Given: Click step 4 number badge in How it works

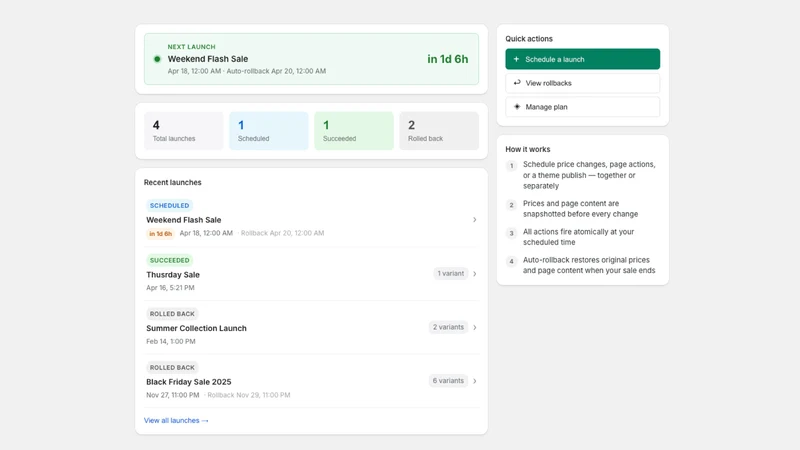Looking at the screenshot, I should (x=511, y=261).
